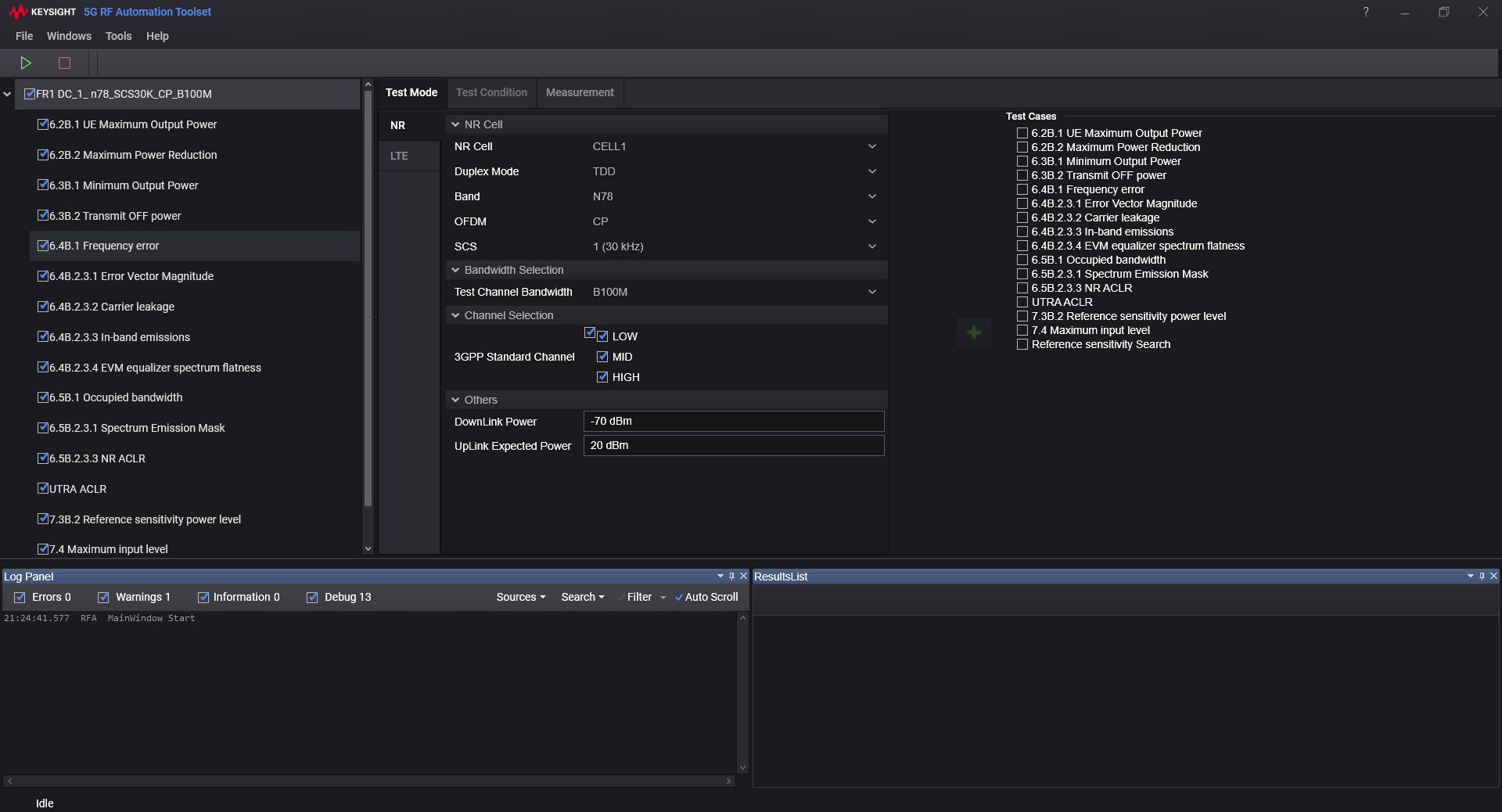Viewport: 1502px width, 812px height.
Task: Uncheck the MID 3GPP standard channel checkbox
Action: tap(602, 357)
